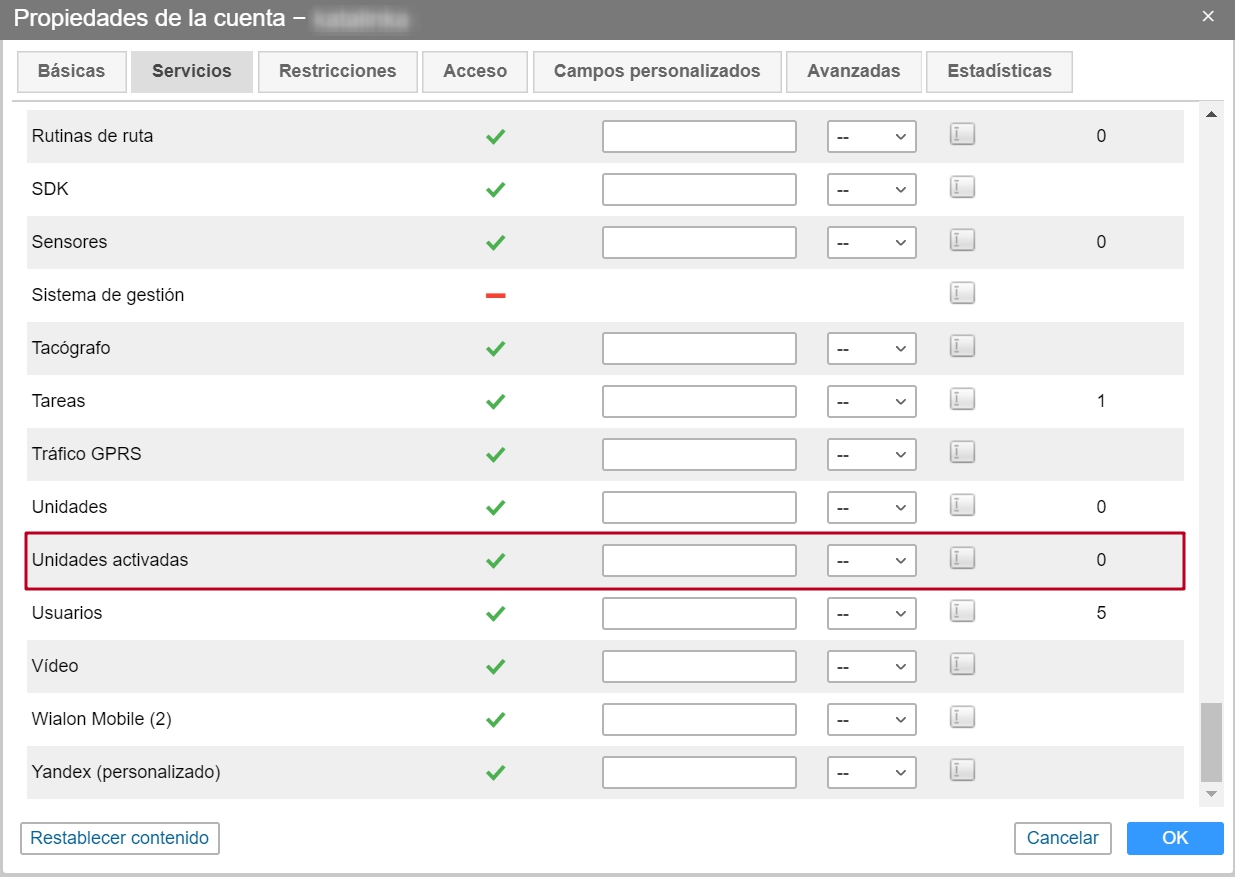Open the SDK row dropdown menu
1235x877 pixels.
872,188
